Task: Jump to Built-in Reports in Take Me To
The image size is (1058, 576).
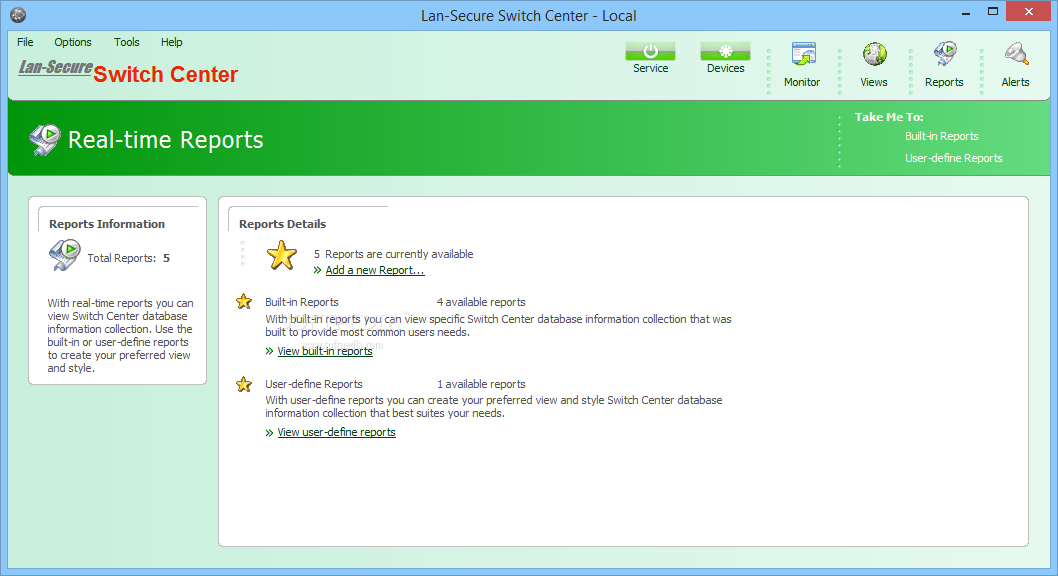Action: (941, 136)
